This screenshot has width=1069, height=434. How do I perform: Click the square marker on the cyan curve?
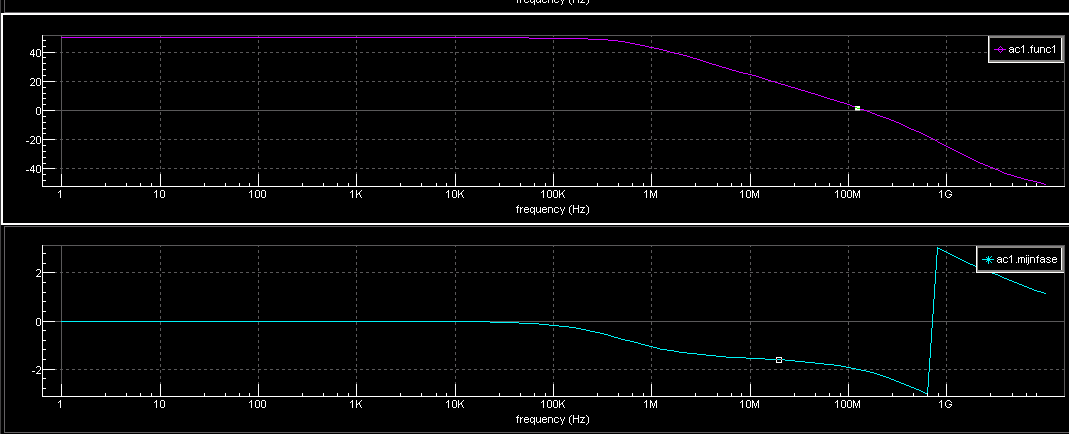tap(779, 359)
